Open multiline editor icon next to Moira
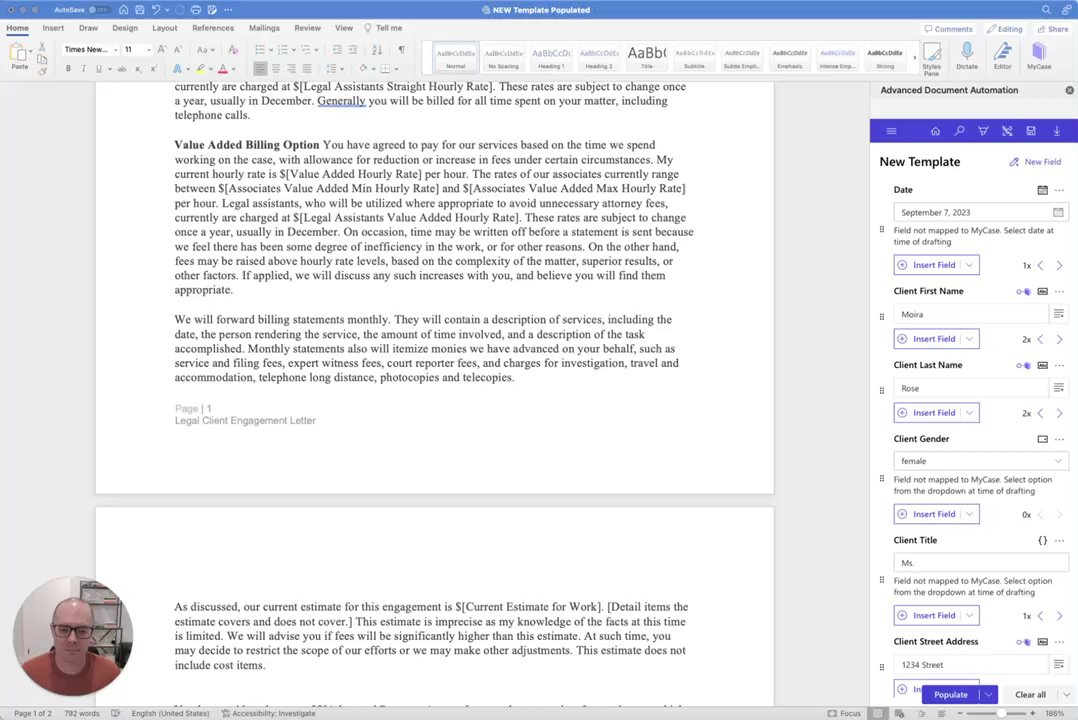The width and height of the screenshot is (1078, 720). click(x=1059, y=314)
